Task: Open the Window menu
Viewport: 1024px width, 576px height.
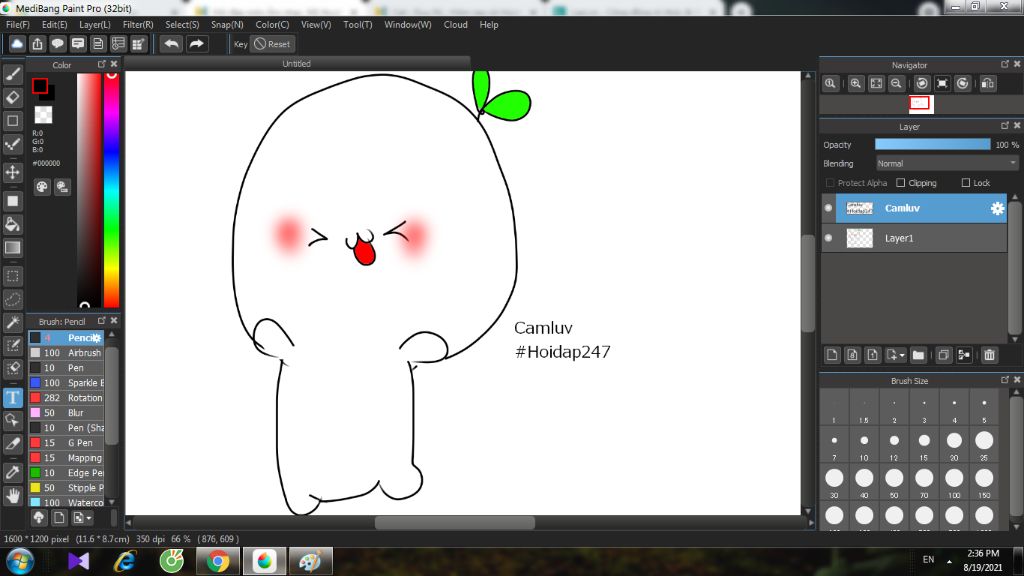Action: [408, 25]
